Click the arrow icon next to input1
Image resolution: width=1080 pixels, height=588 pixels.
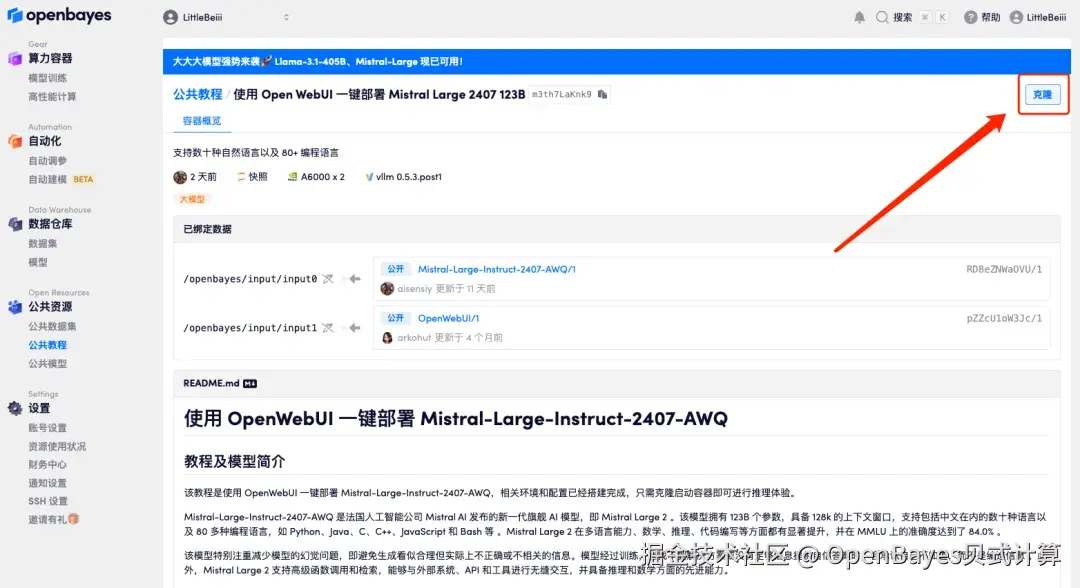pos(355,328)
